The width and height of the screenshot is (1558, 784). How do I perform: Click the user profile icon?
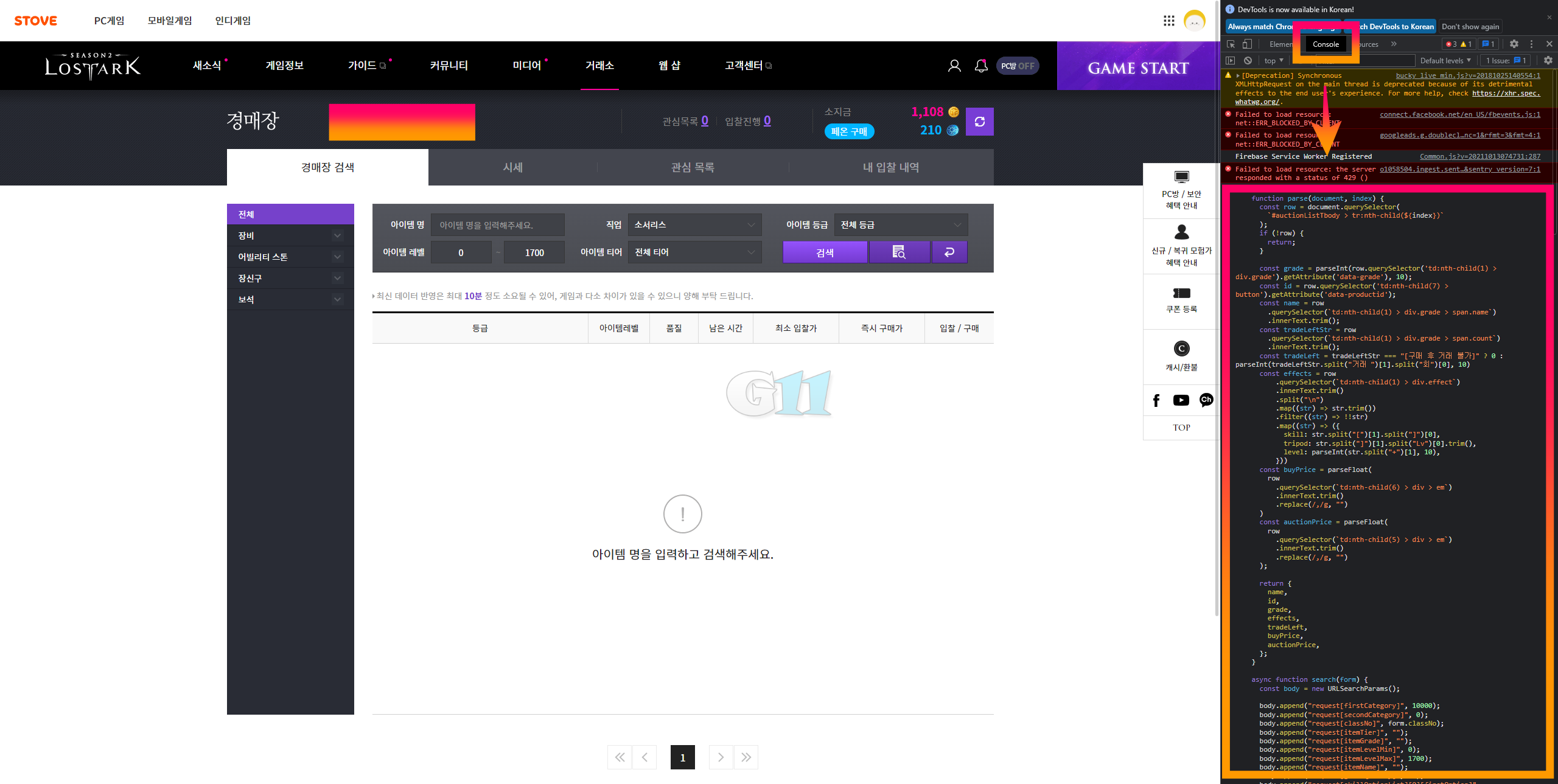(x=954, y=66)
